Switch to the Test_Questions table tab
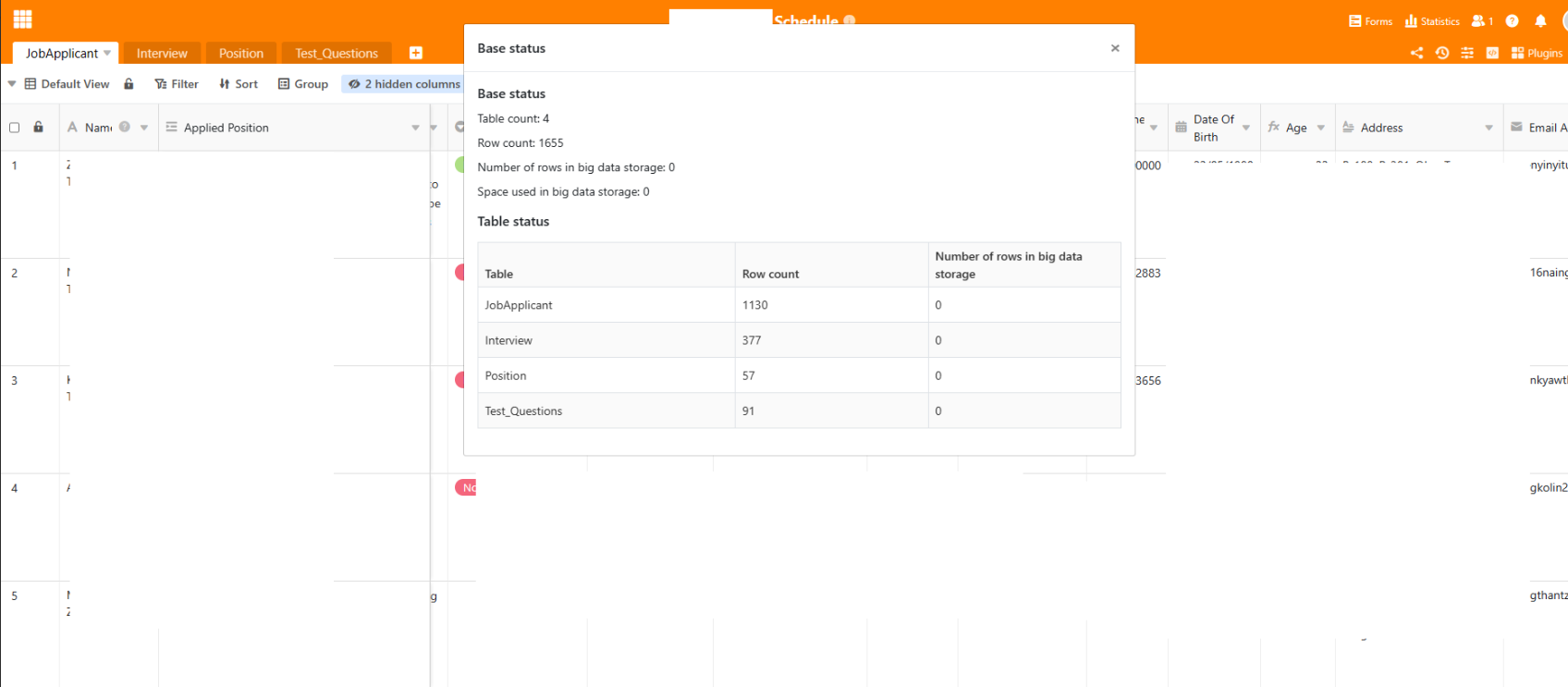Viewport: 1568px width, 687px height. click(x=337, y=54)
